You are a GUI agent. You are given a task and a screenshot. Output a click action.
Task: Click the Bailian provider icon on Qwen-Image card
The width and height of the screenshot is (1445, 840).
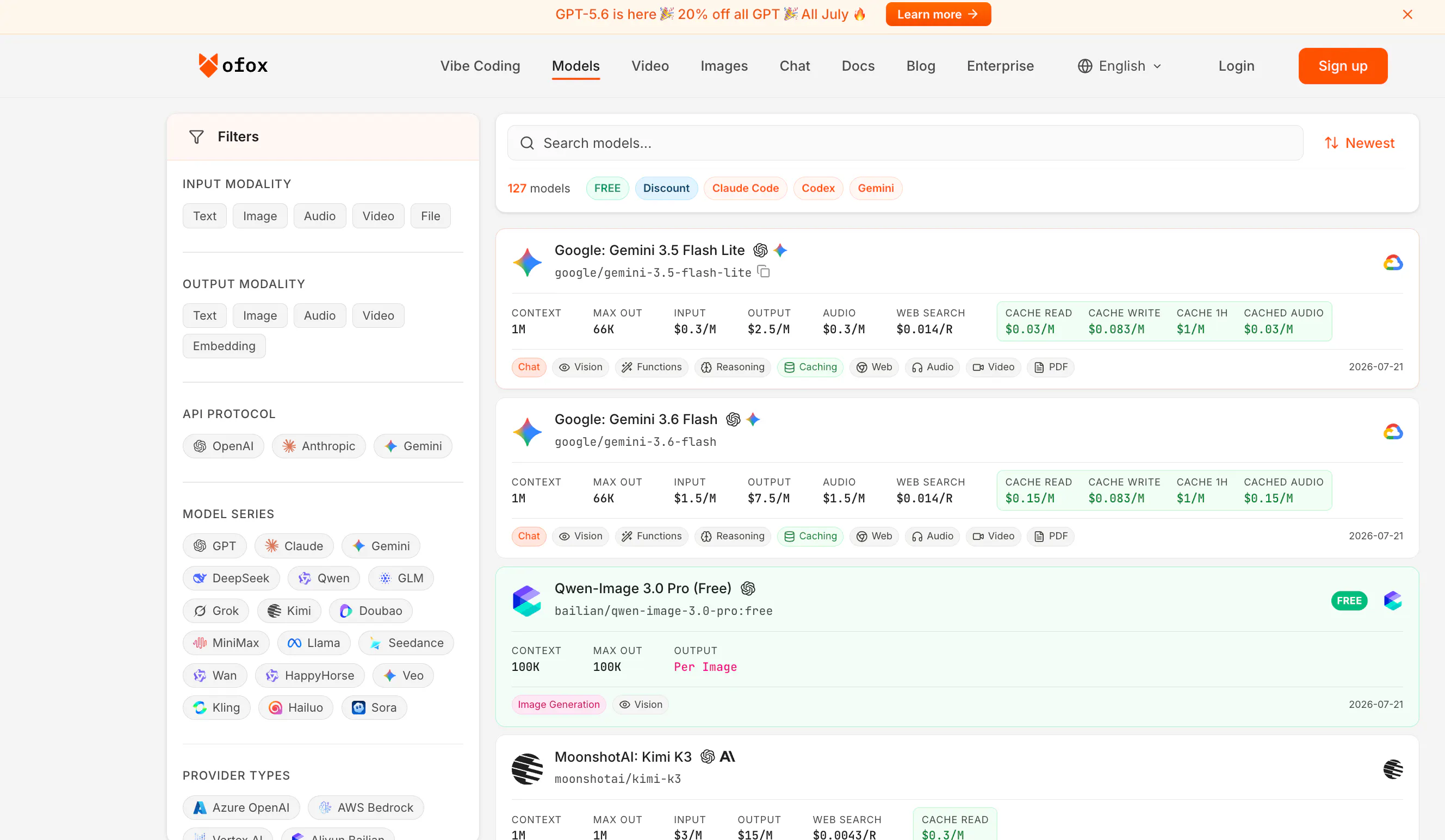point(1393,600)
